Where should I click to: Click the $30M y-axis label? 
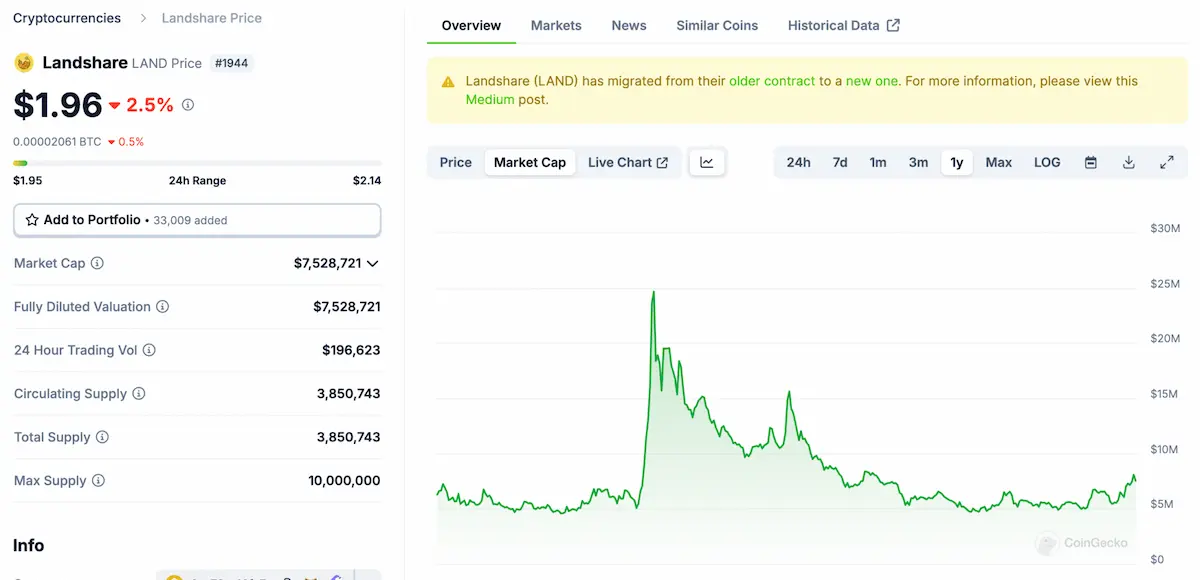click(1165, 229)
